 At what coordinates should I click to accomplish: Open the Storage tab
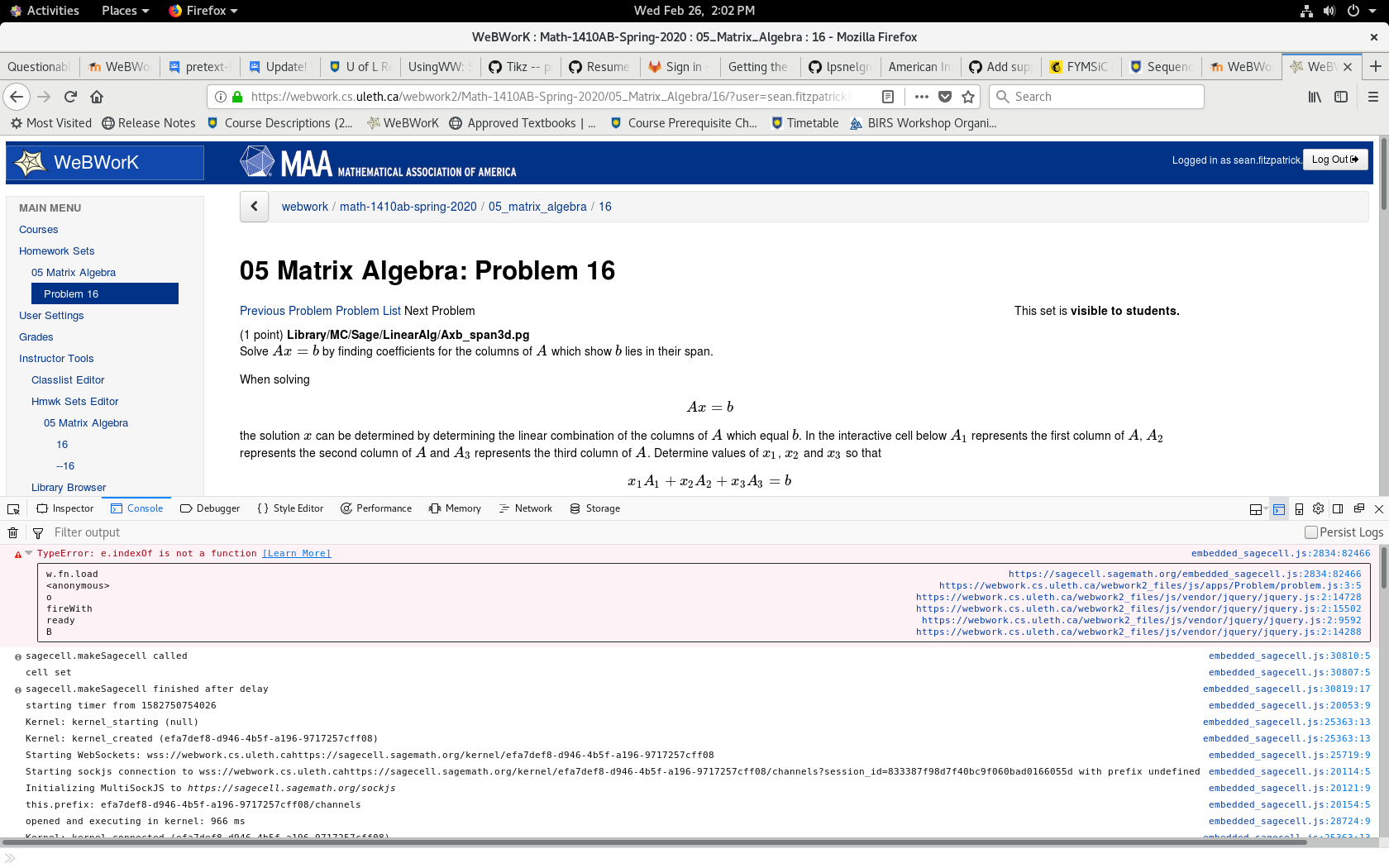click(594, 508)
